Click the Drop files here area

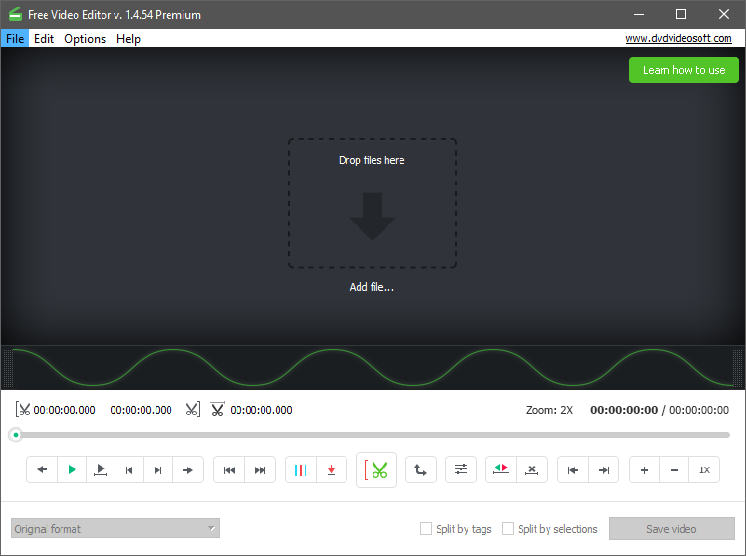click(x=372, y=204)
